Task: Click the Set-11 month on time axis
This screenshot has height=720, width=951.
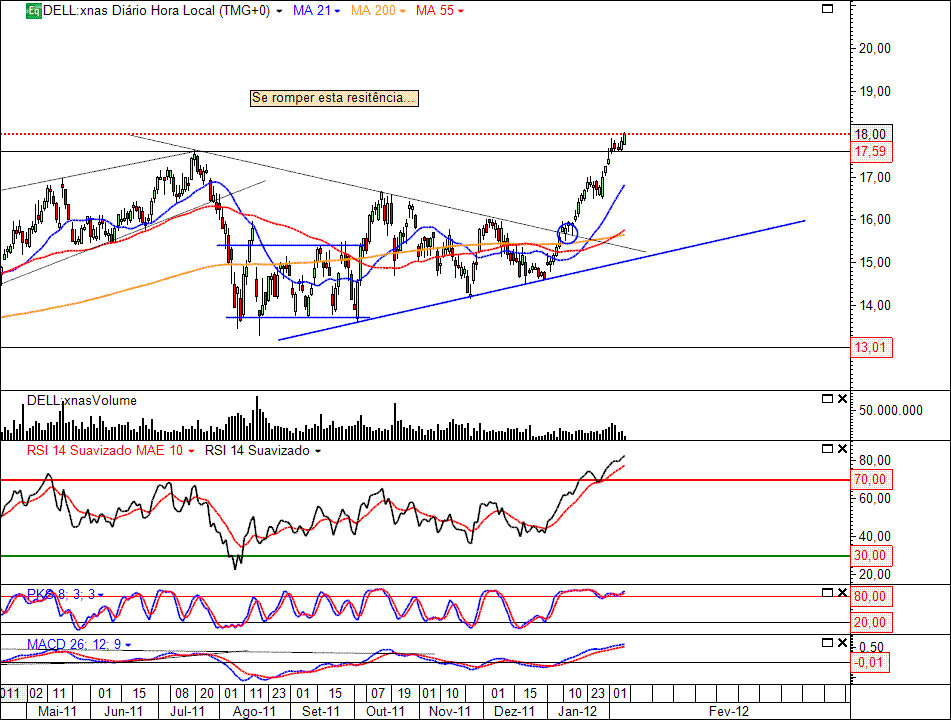Action: tap(321, 712)
